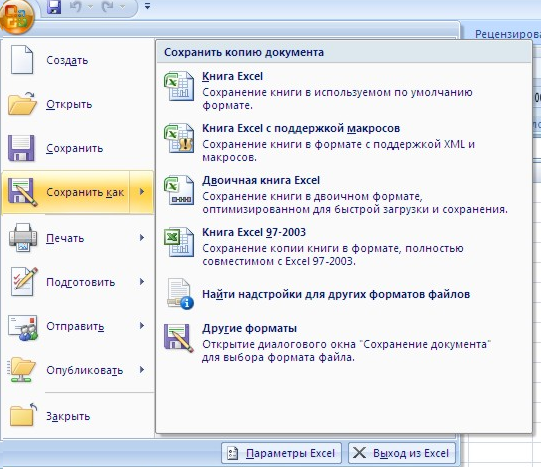Save as Книга Excel default format

point(344,90)
